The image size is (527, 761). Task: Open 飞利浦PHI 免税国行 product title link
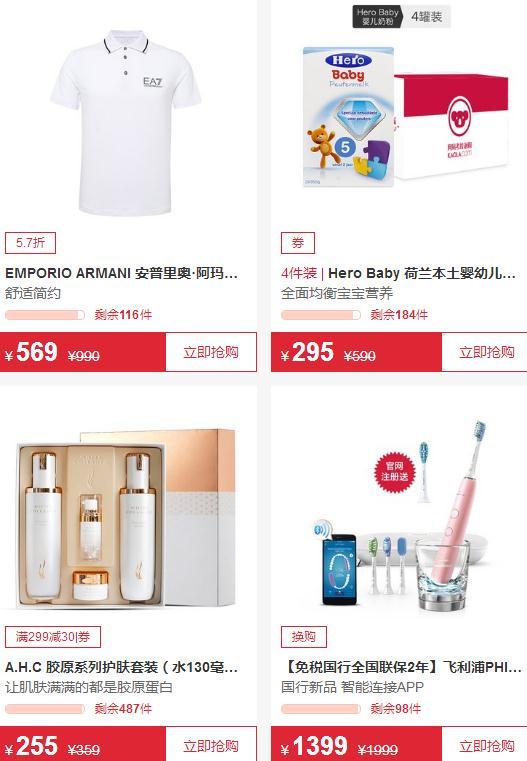point(401,667)
